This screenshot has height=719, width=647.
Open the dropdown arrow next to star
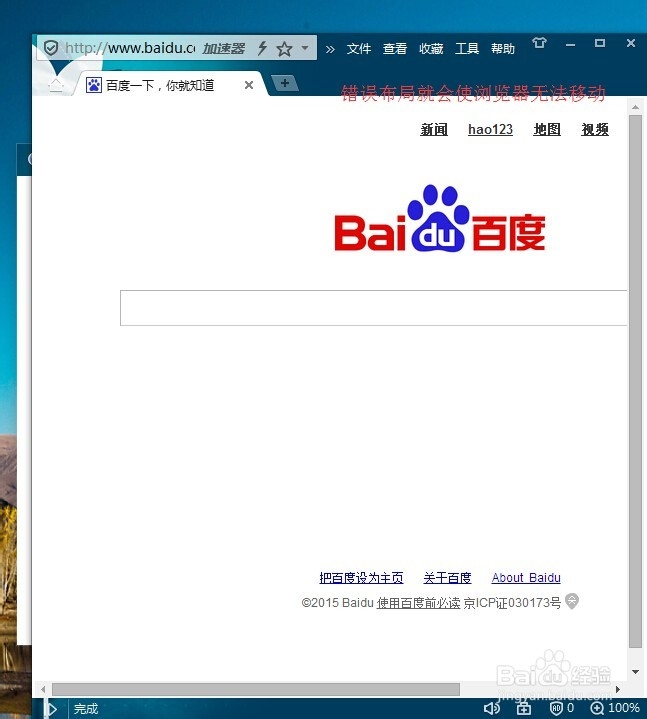click(305, 47)
